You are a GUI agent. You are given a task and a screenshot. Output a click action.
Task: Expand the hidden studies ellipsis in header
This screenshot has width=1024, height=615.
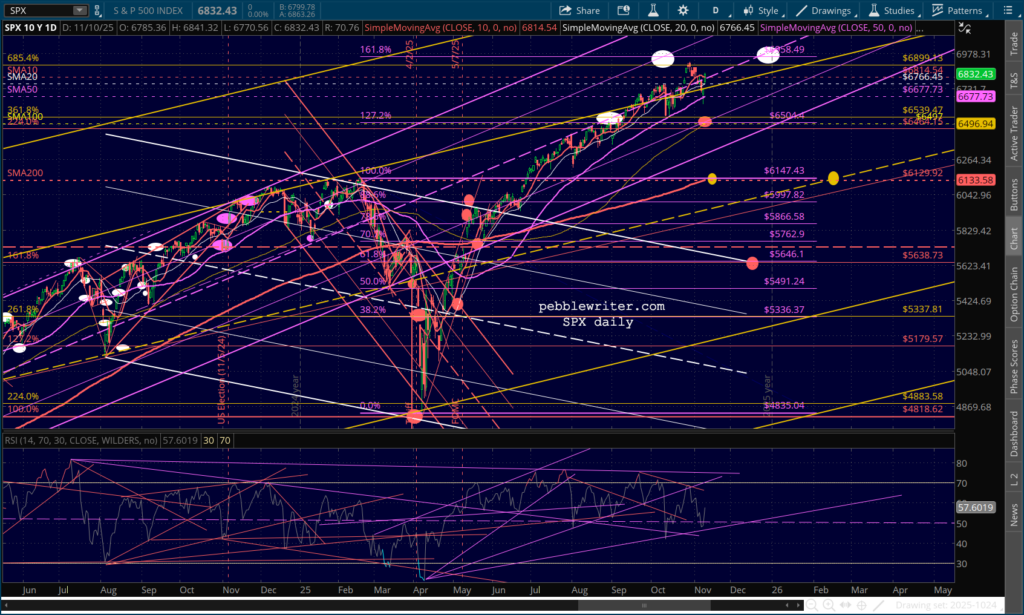coord(920,28)
